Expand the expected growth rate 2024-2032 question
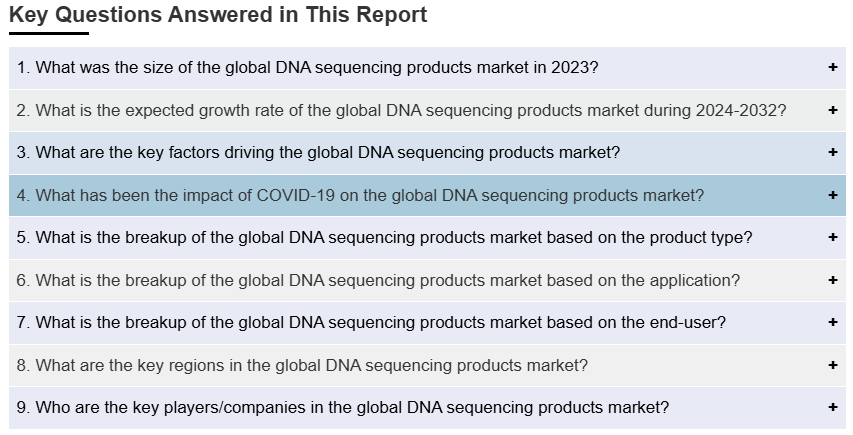853x435 pixels. point(427,110)
